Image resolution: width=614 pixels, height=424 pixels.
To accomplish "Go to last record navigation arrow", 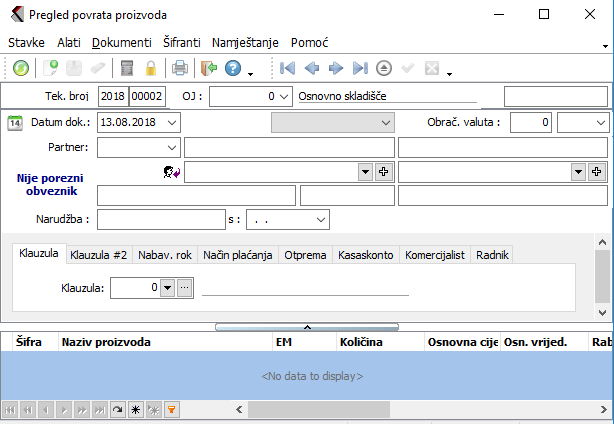I will [x=360, y=68].
